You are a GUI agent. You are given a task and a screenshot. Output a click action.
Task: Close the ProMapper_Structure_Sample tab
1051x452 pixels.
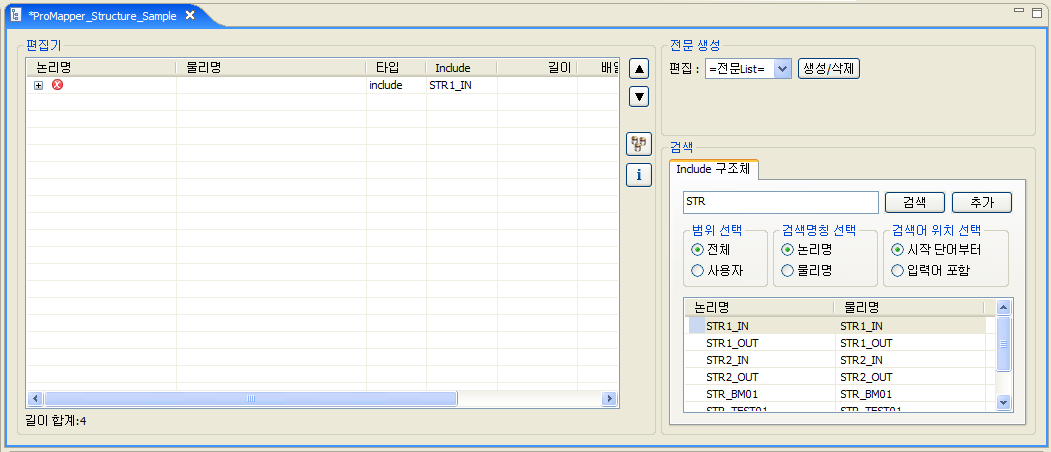pos(190,15)
